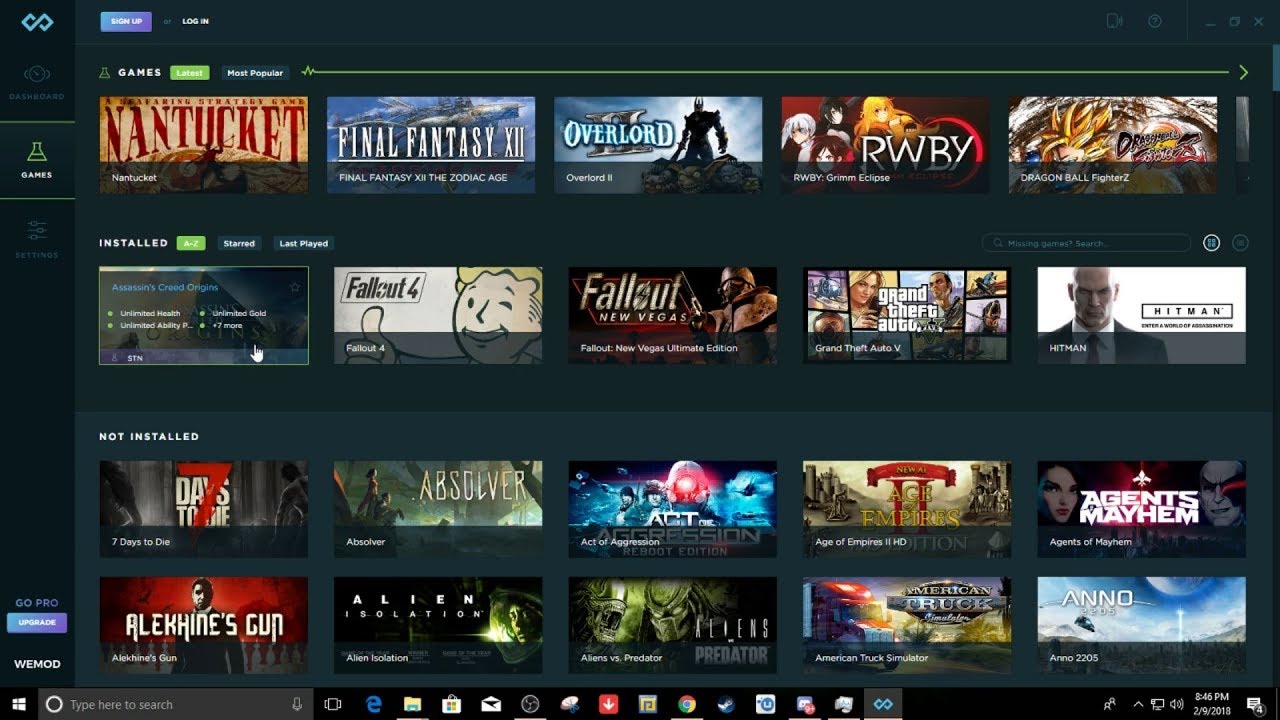Switch to grid view layout
The height and width of the screenshot is (720, 1280).
[x=1211, y=243]
